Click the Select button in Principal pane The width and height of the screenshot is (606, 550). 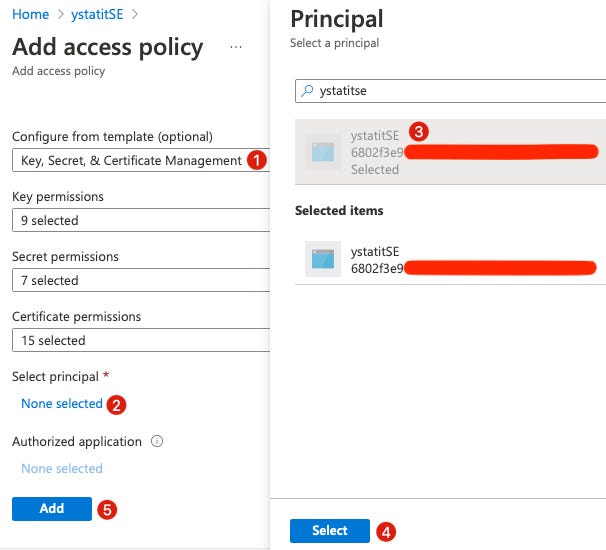click(330, 531)
